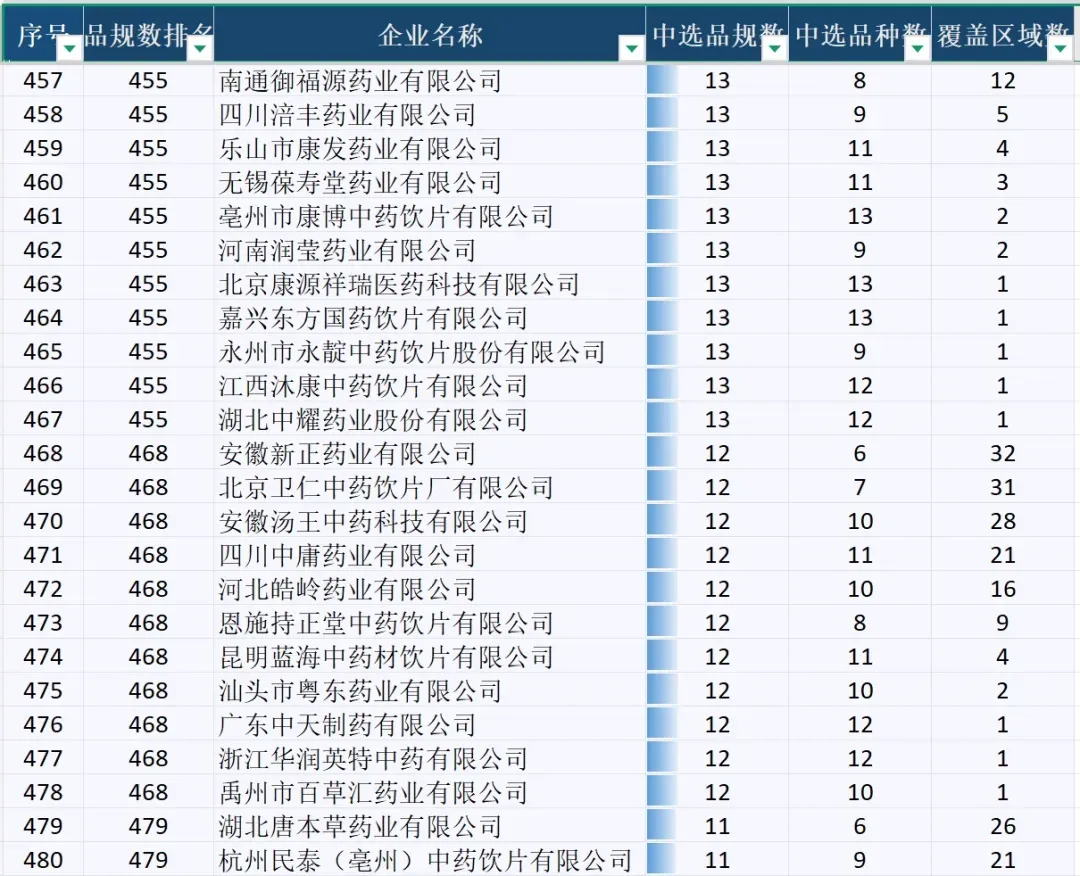Click coverage value 12 in 南通御福源 row
The height and width of the screenshot is (876, 1080).
(1003, 81)
